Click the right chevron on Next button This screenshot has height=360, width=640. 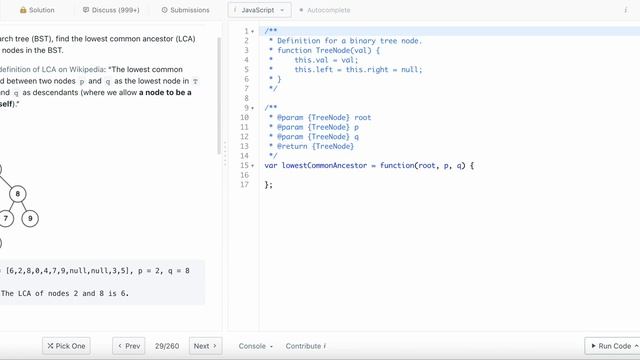(215, 346)
